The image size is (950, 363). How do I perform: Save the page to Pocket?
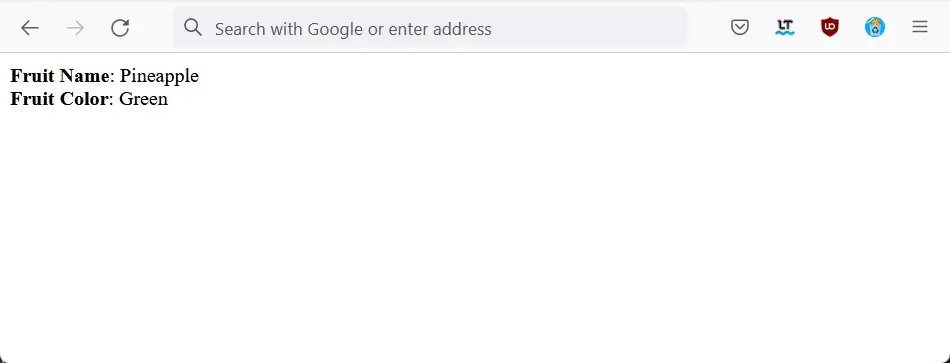pos(740,27)
